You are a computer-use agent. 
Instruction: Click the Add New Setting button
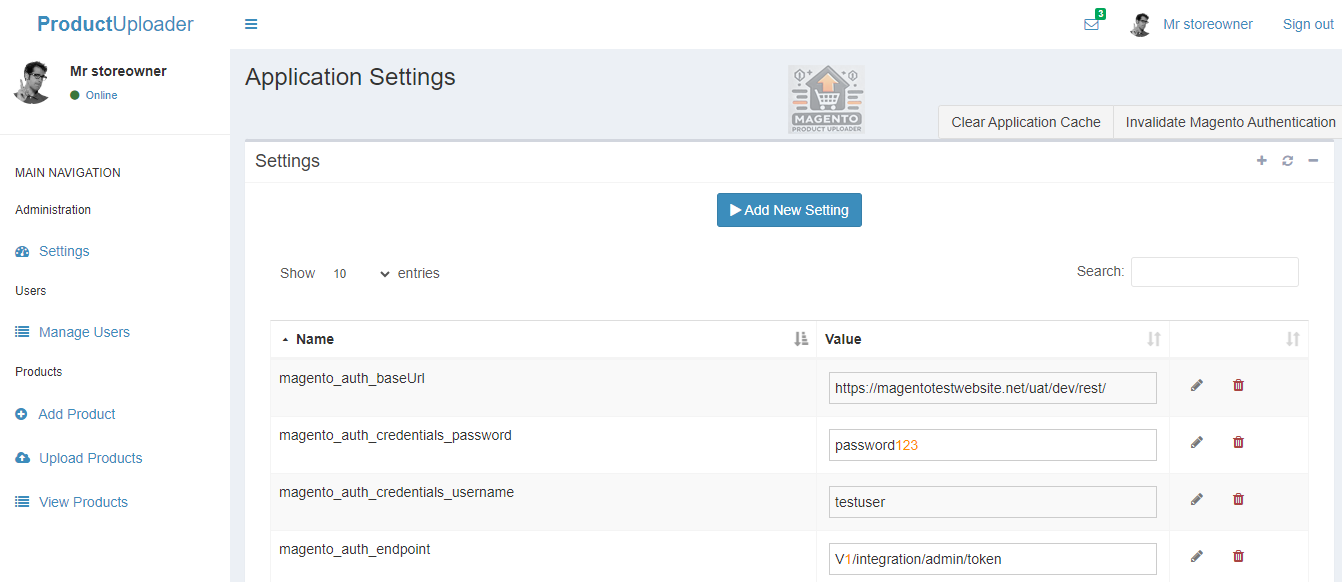pos(789,210)
